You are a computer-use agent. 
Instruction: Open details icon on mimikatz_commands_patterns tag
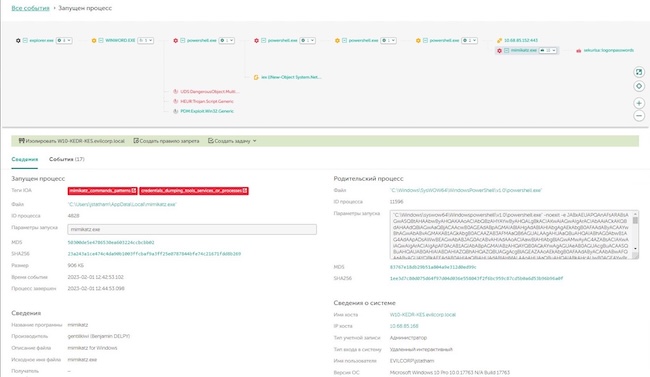point(134,191)
